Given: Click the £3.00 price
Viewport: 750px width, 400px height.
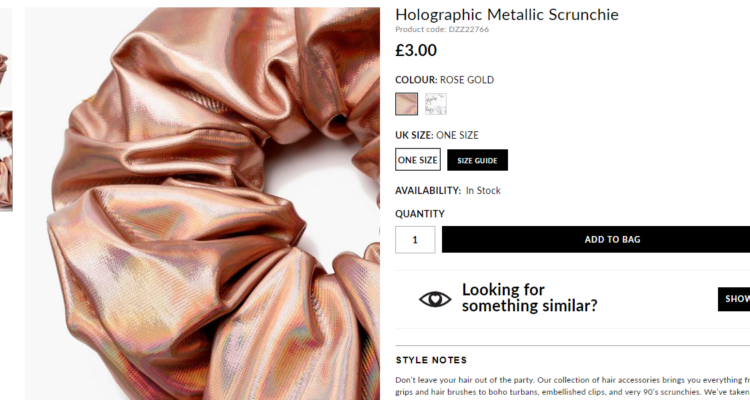Looking at the screenshot, I should coord(416,50).
